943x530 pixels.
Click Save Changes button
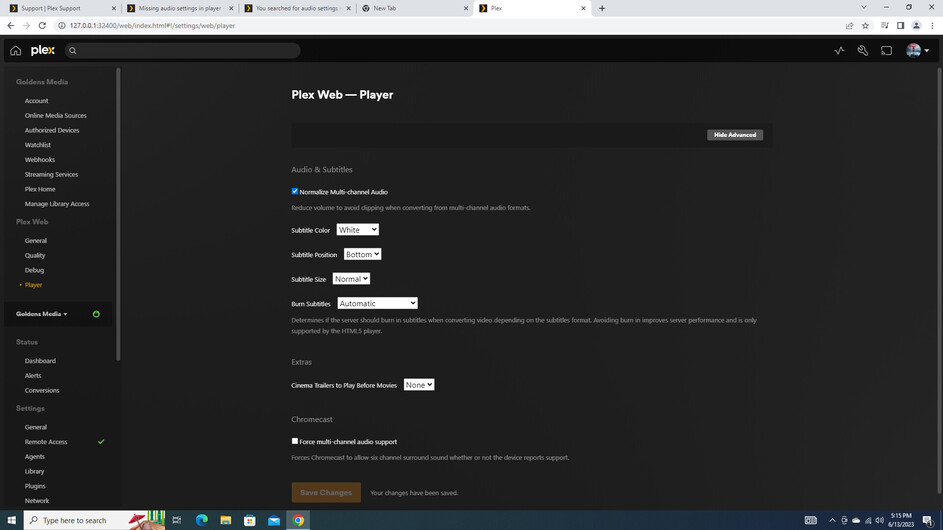point(326,492)
